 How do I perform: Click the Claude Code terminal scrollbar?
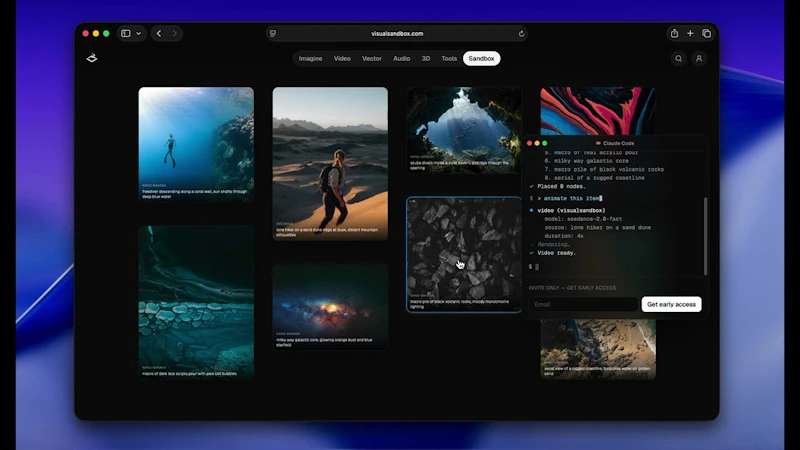click(x=706, y=236)
